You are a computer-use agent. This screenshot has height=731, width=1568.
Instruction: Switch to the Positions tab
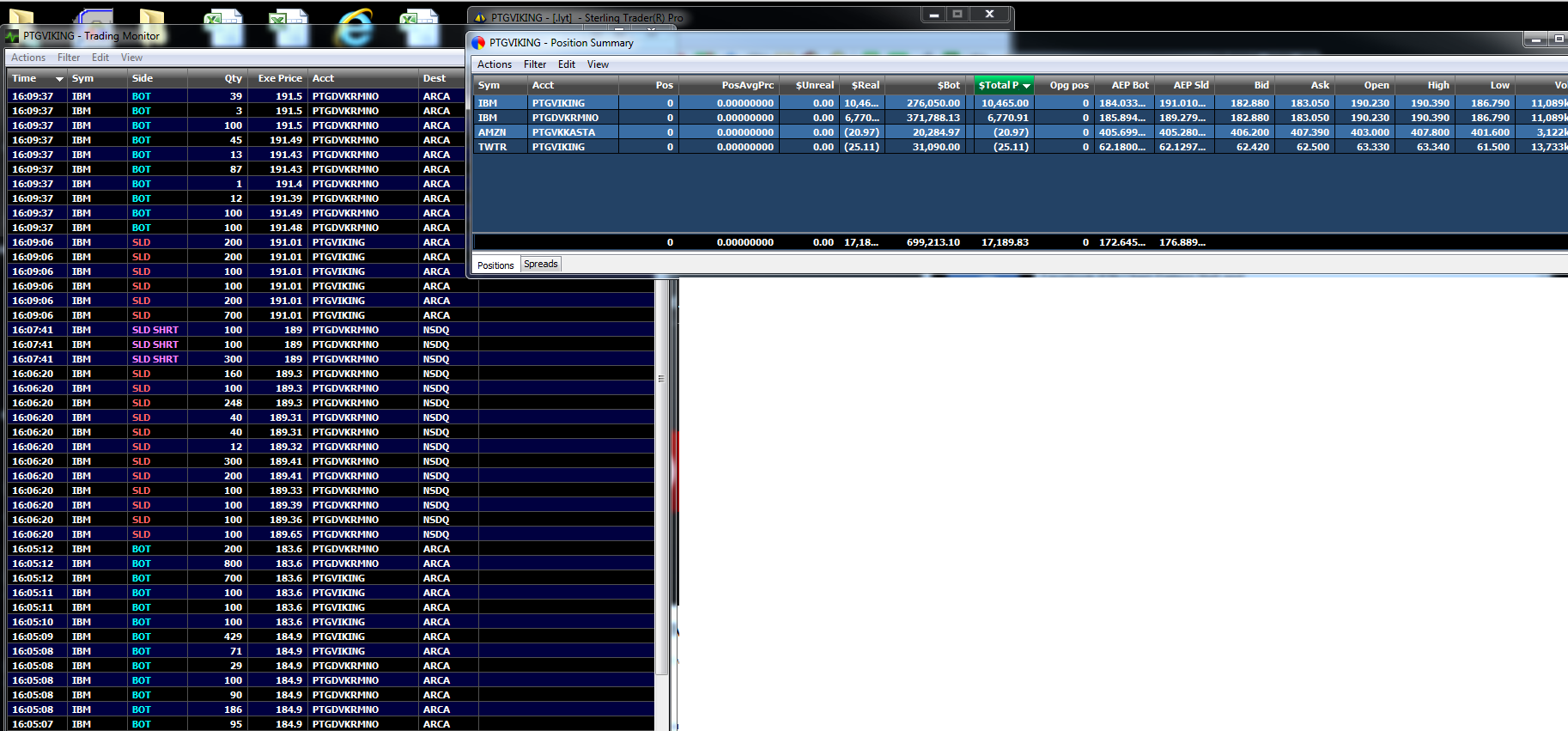tap(495, 265)
